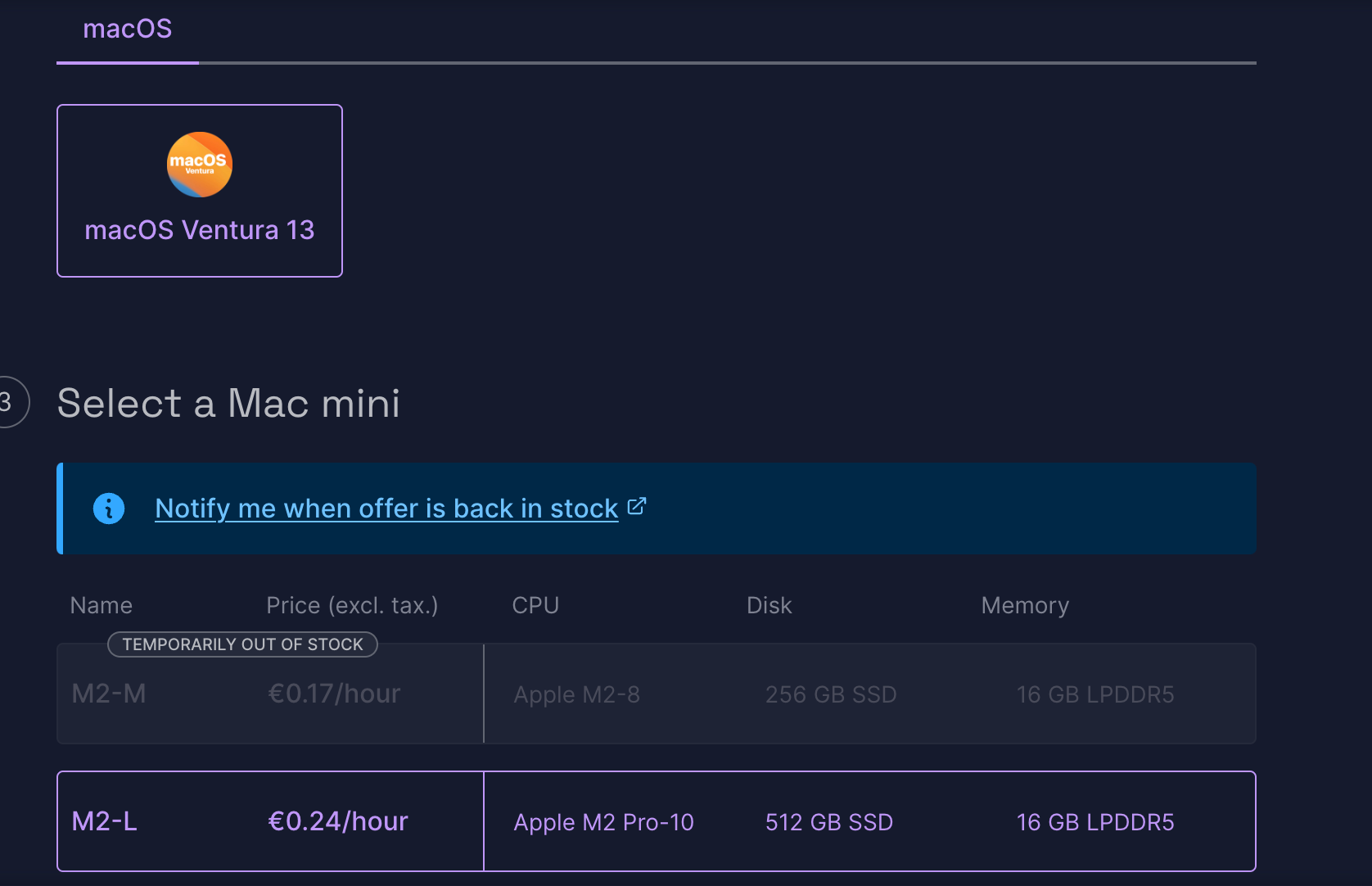
Task: Click the Apple M2 Pro-10 CPU cell
Action: 603,822
